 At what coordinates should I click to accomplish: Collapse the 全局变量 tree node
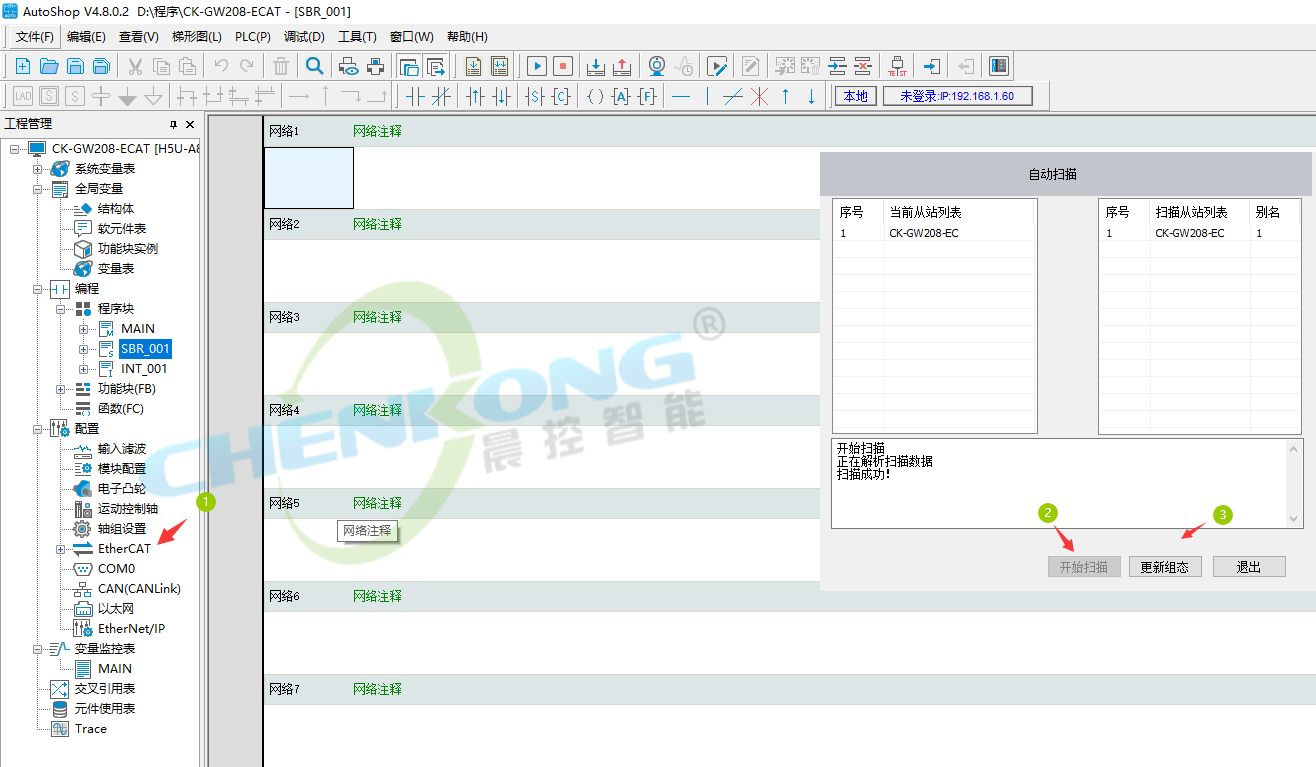click(x=38, y=189)
